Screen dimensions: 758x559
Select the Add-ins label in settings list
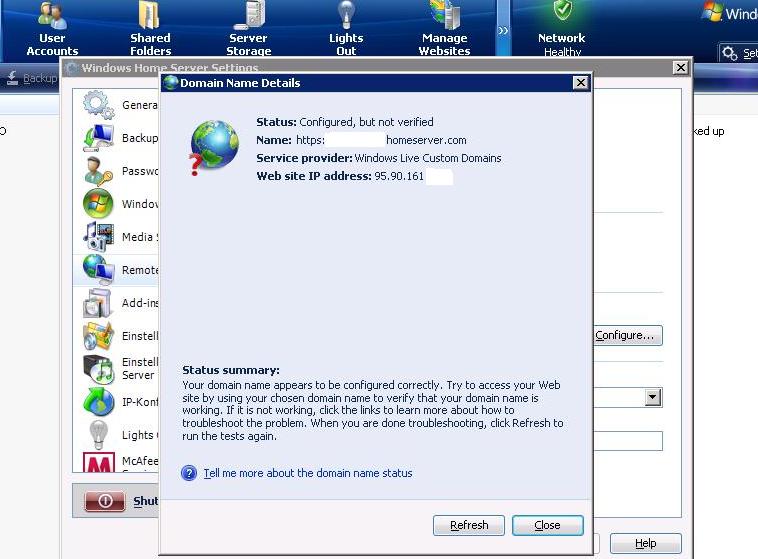tap(140, 303)
